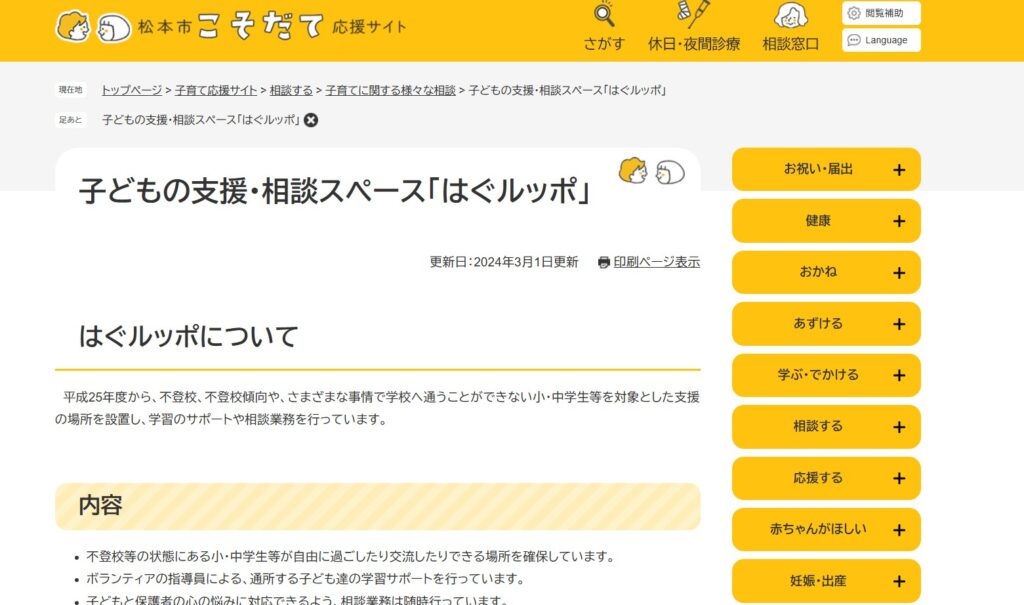This screenshot has height=605, width=1024.
Task: Click the speech bubble icon on Language button
Action: click(854, 40)
